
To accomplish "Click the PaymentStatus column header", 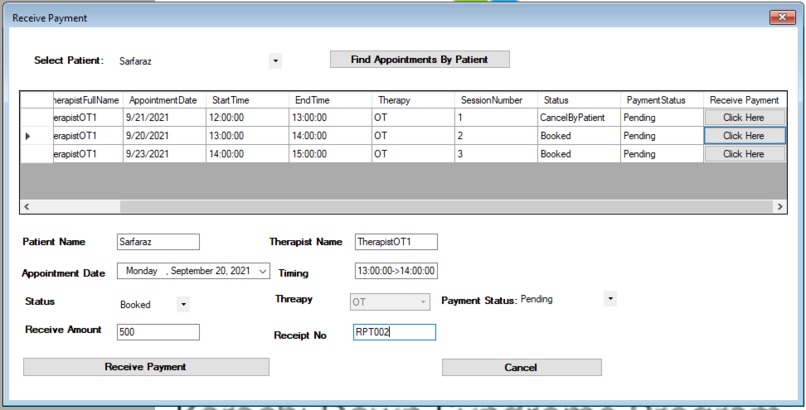I will coord(662,100).
